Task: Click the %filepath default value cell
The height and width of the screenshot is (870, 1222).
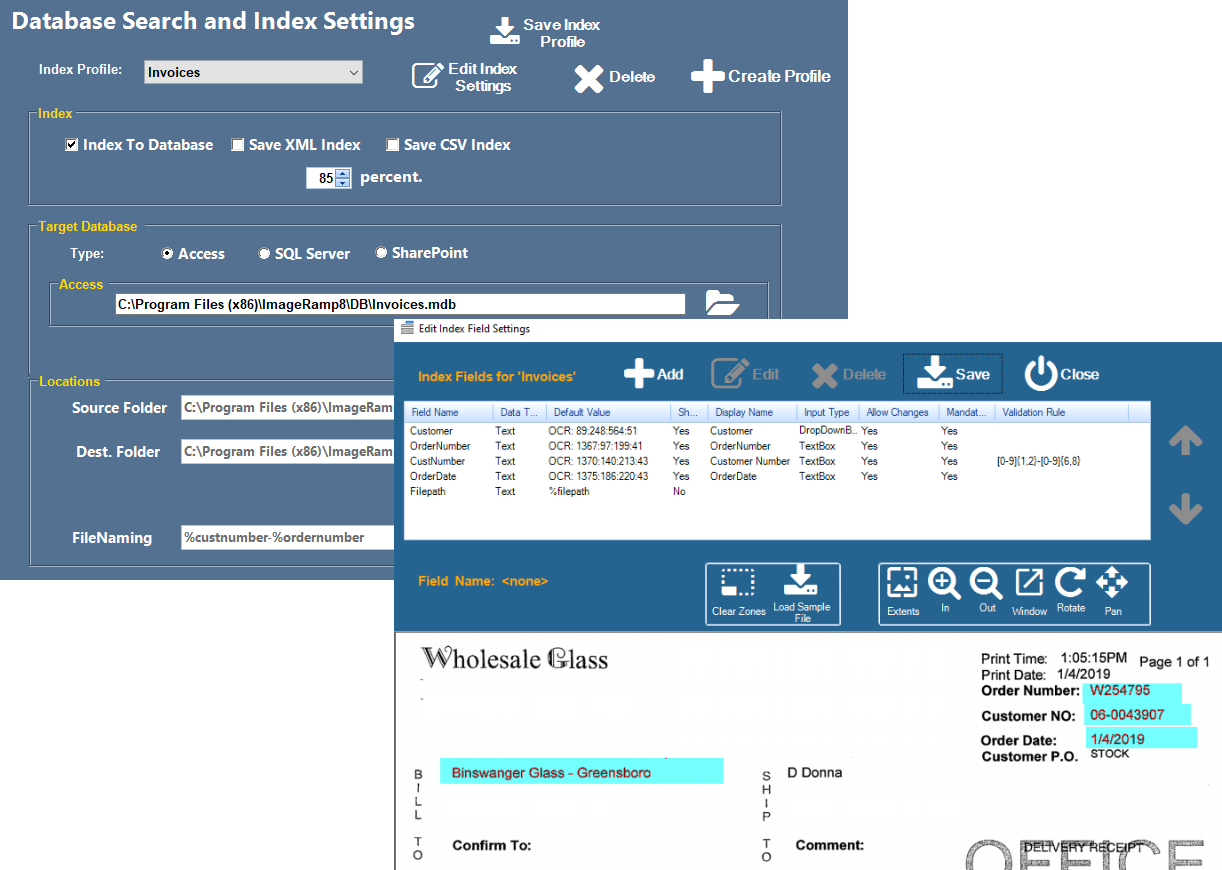Action: (571, 491)
